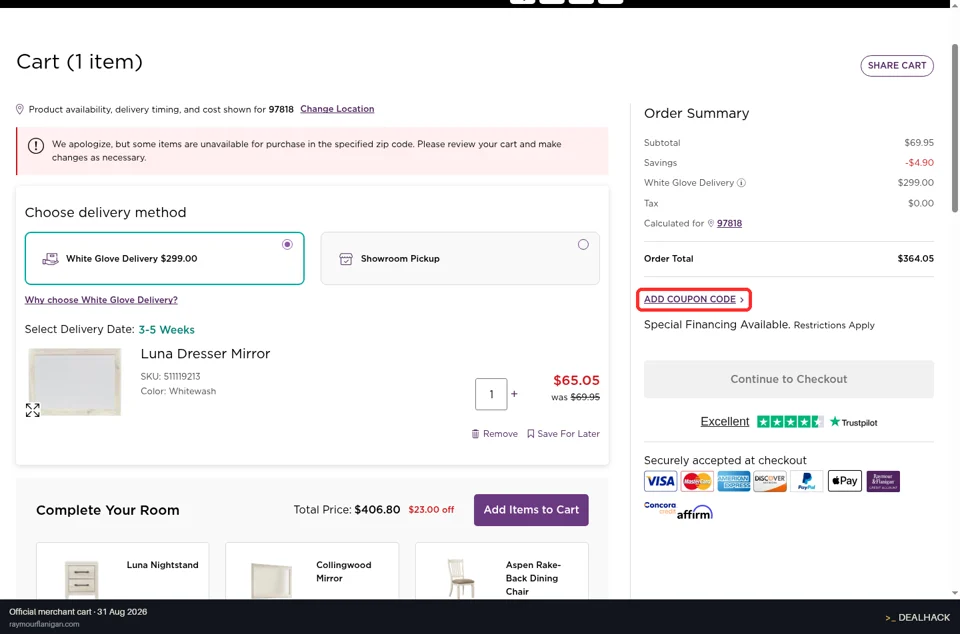This screenshot has height=634, width=960.
Task: Click the page vertical scrollbar
Action: [954, 129]
